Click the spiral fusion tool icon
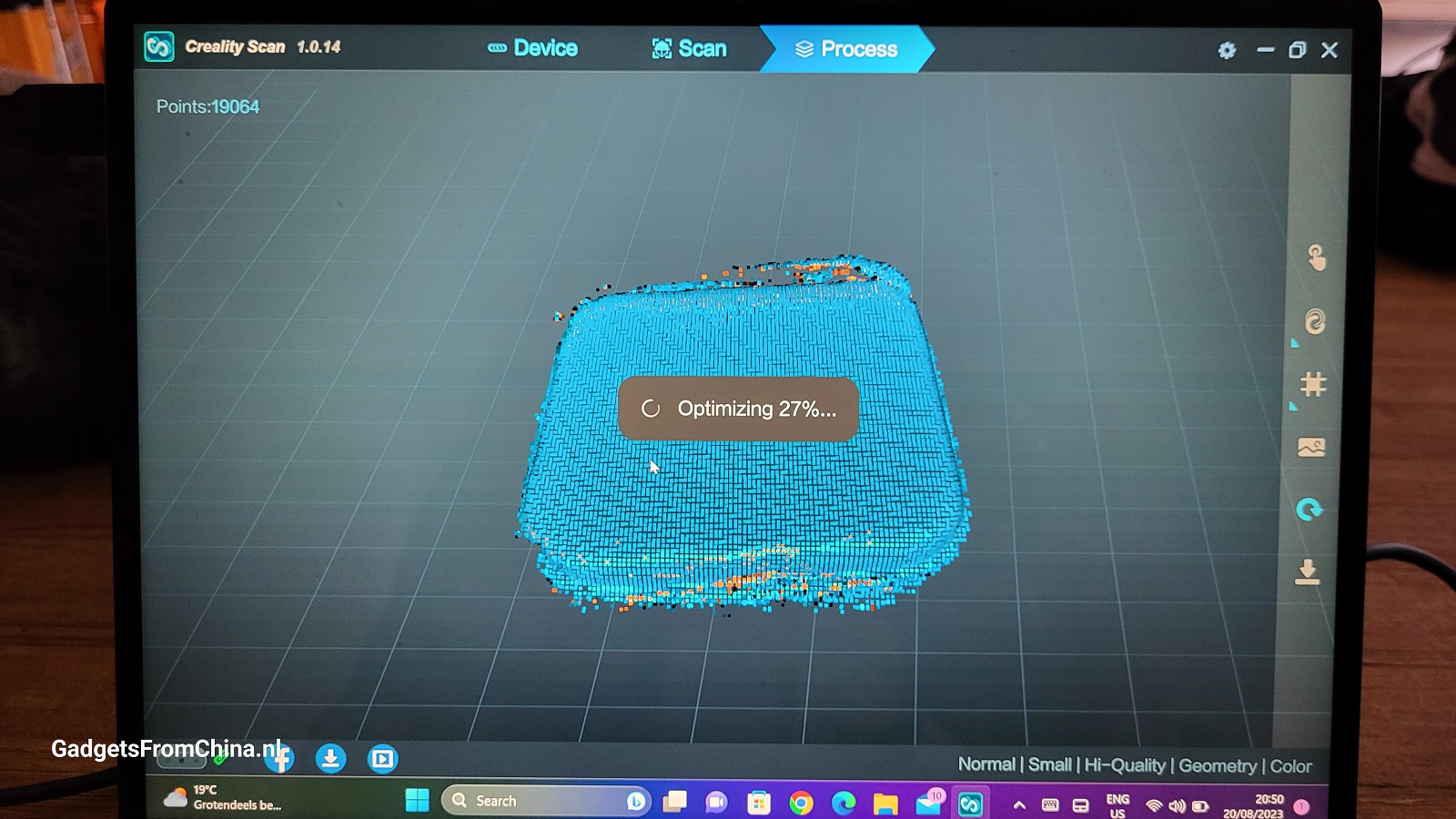 click(x=1314, y=321)
